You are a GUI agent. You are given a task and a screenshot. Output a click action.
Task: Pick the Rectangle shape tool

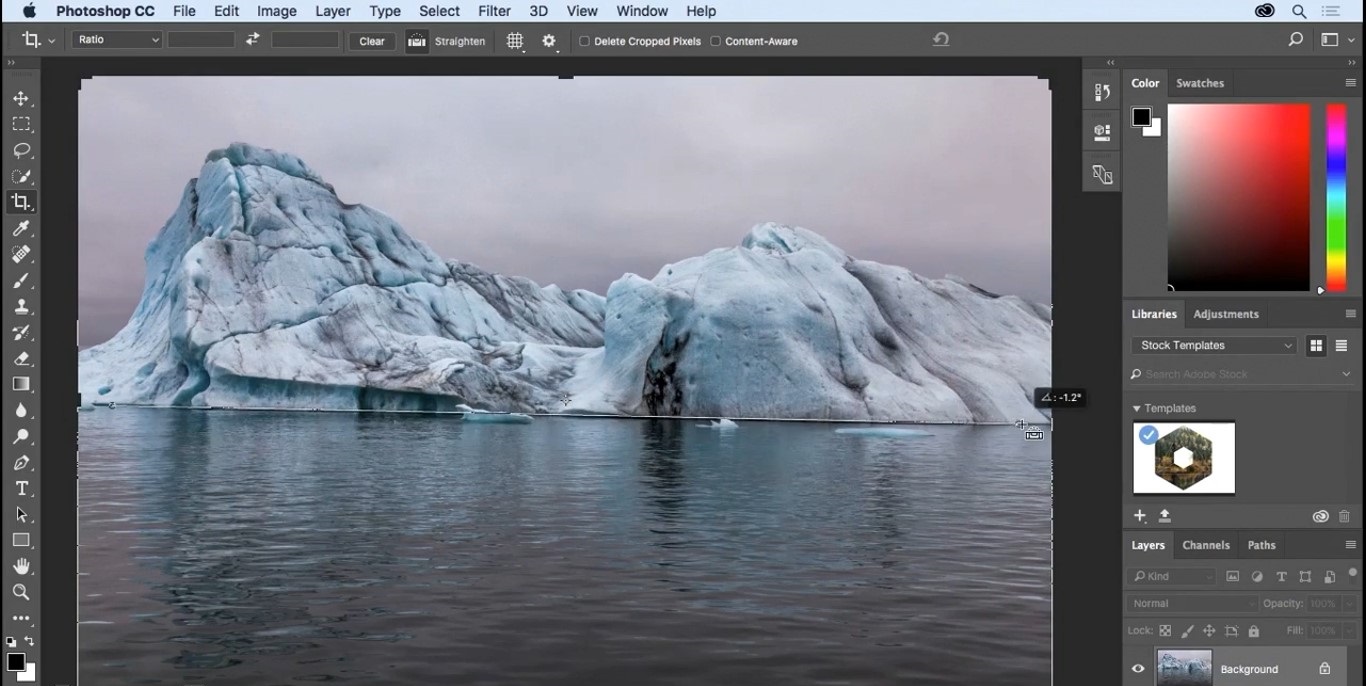21,540
